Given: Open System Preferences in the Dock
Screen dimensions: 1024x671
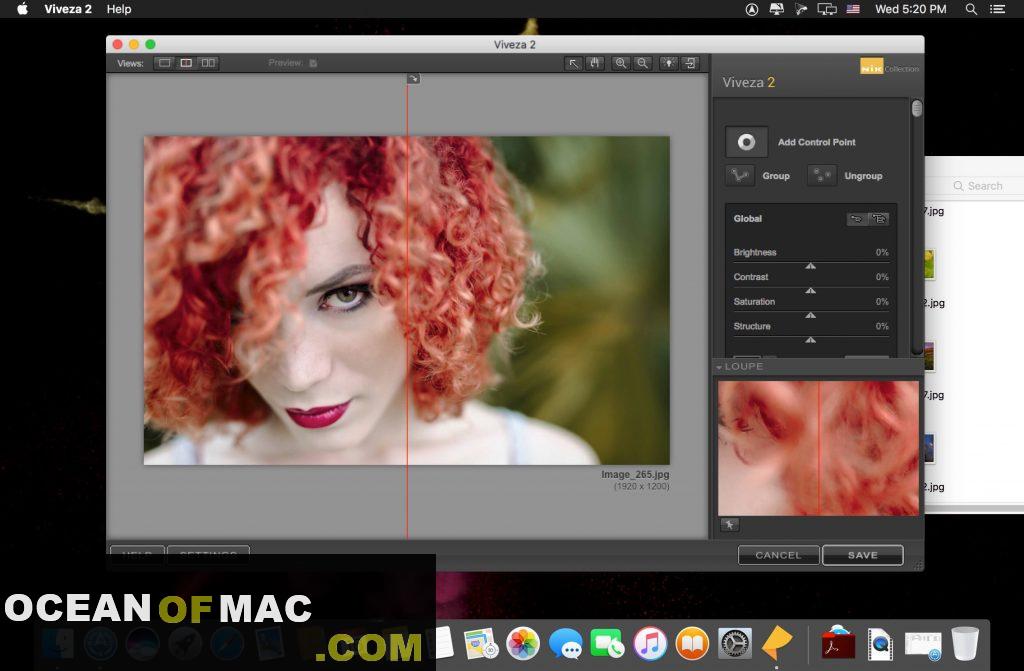Looking at the screenshot, I should click(x=735, y=643).
